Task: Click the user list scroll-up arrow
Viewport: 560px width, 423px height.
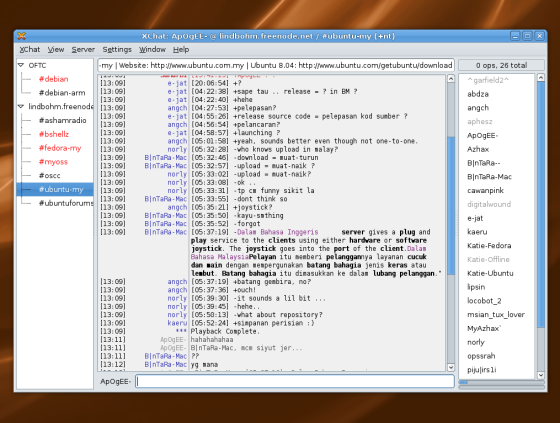Action: (541, 78)
